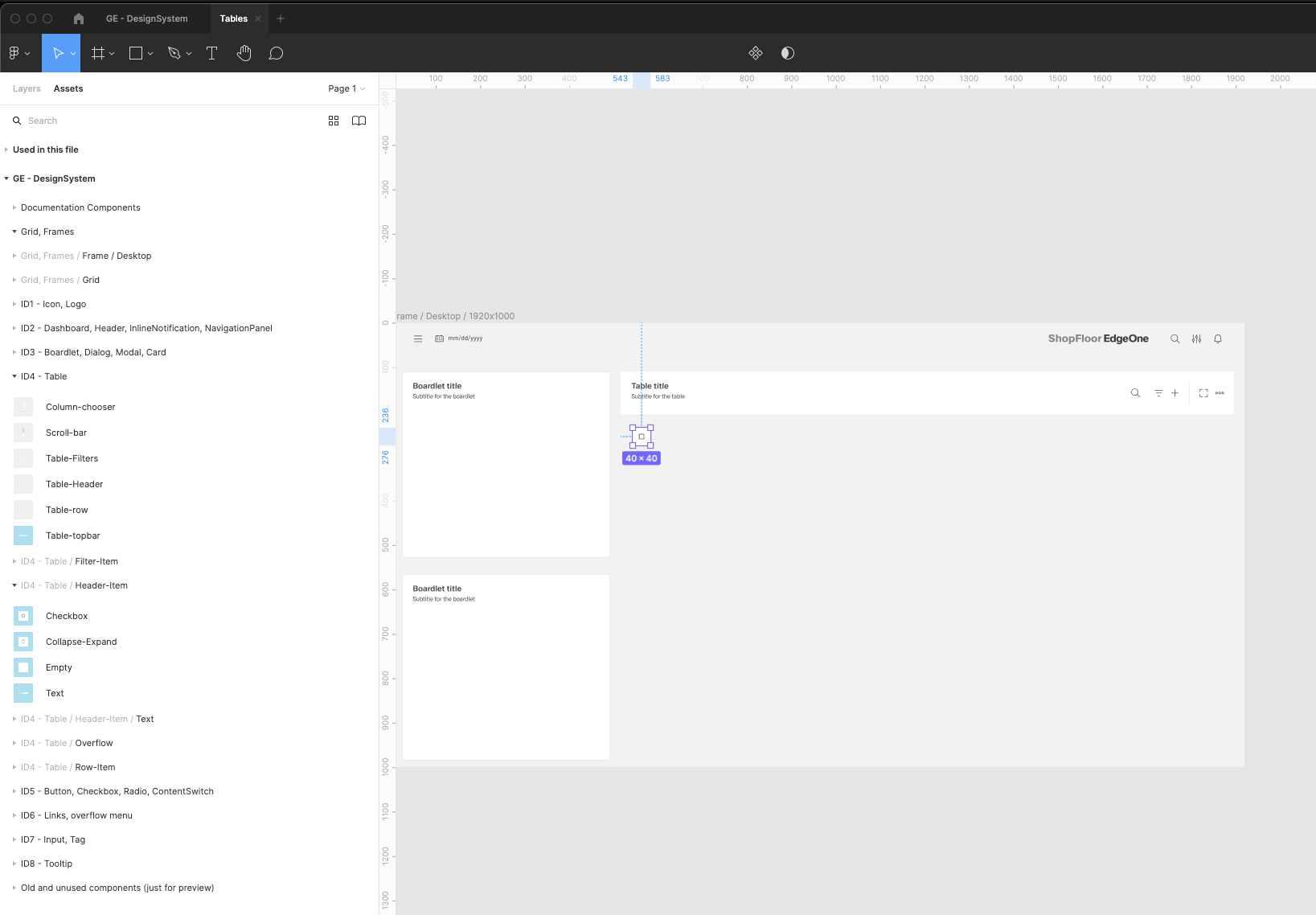This screenshot has width=1316, height=915.
Task: Select the Move tool in toolbar
Action: (x=58, y=53)
